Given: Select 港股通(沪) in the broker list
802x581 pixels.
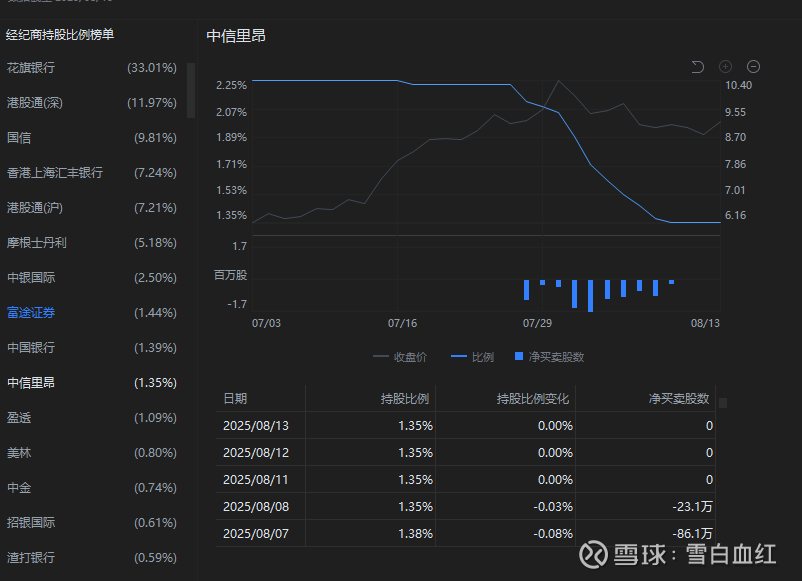Looking at the screenshot, I should point(92,208).
